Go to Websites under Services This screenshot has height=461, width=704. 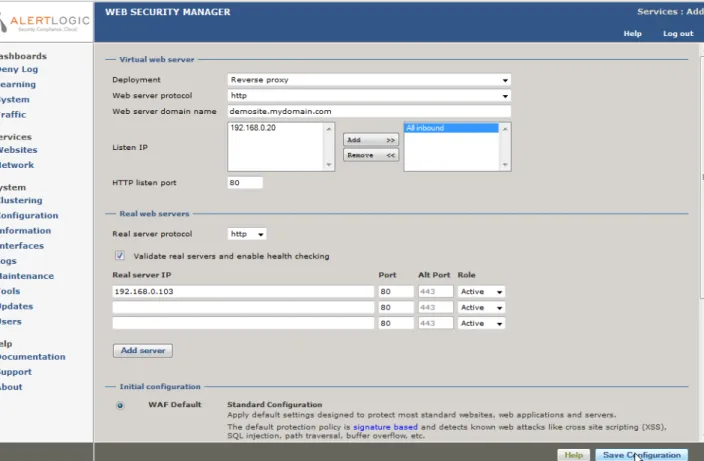pos(18,150)
